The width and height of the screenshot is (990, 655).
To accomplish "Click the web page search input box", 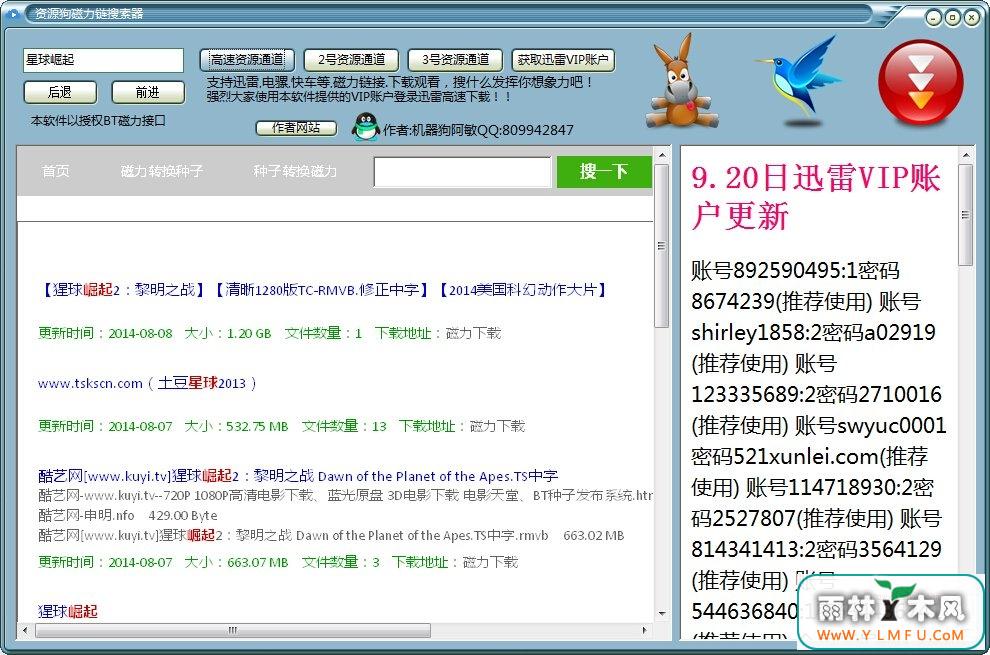I will (x=463, y=172).
